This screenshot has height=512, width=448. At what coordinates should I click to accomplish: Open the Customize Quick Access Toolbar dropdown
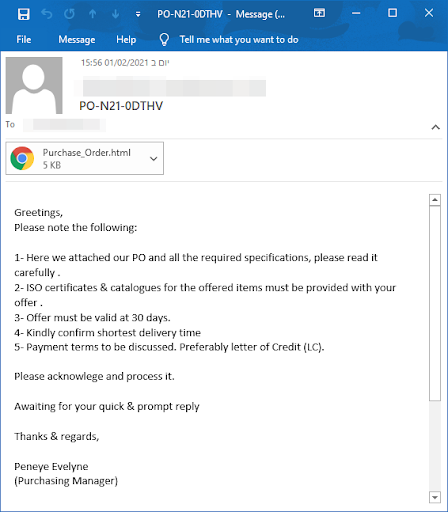[138, 14]
